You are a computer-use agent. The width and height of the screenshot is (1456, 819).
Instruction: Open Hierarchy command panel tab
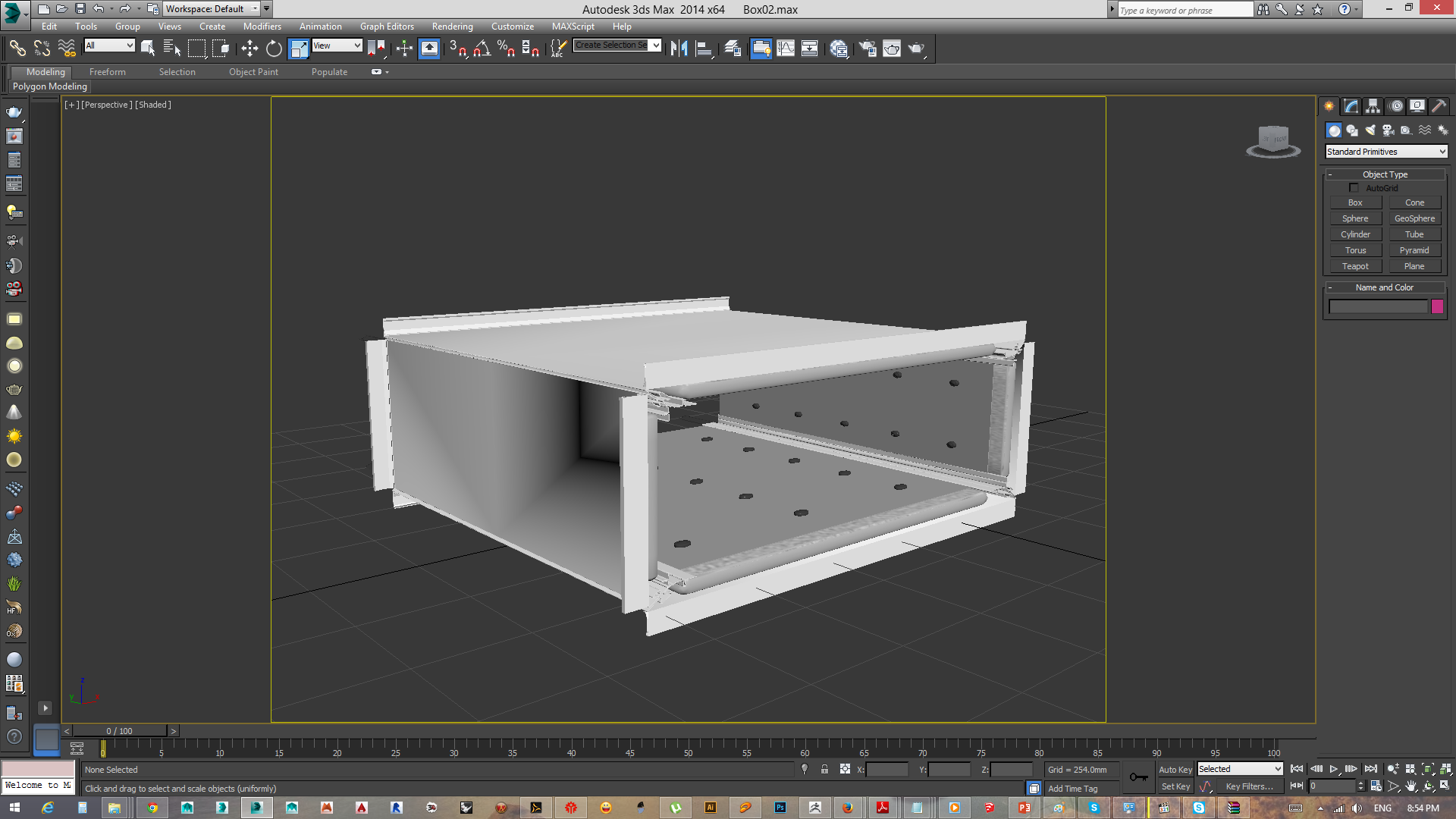click(x=1373, y=106)
